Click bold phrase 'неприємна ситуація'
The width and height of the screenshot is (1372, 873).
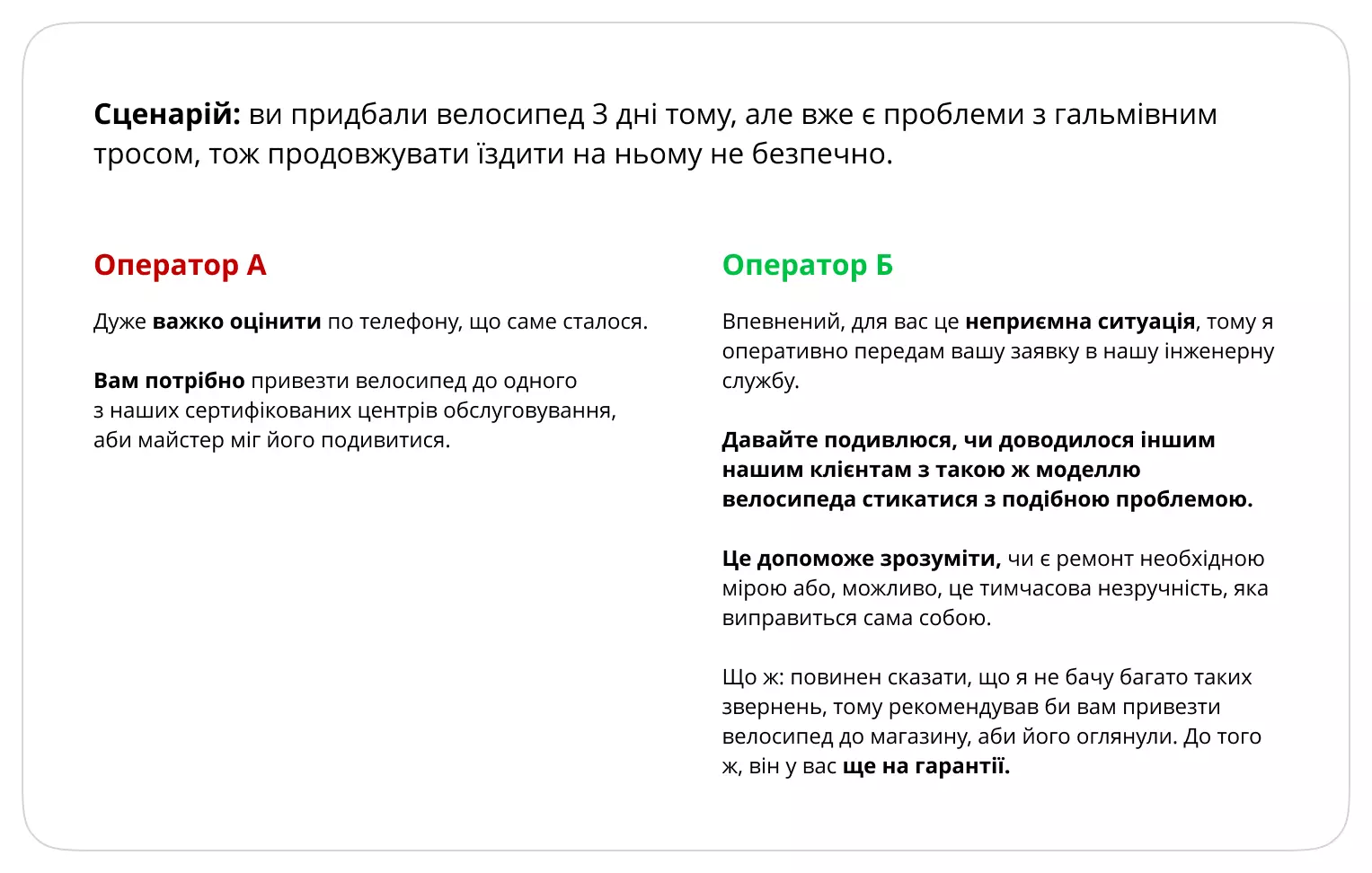tap(1080, 322)
